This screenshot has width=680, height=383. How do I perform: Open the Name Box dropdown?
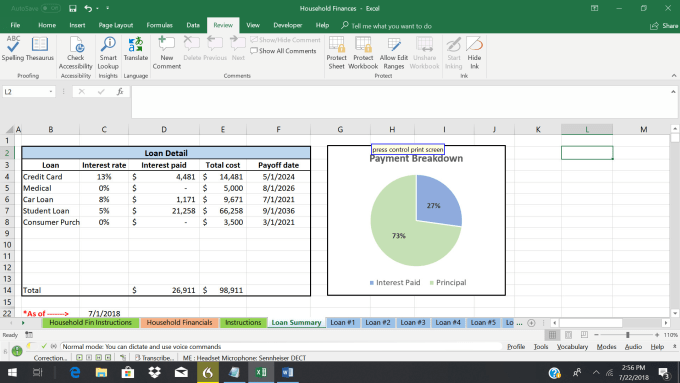pyautogui.click(x=51, y=92)
